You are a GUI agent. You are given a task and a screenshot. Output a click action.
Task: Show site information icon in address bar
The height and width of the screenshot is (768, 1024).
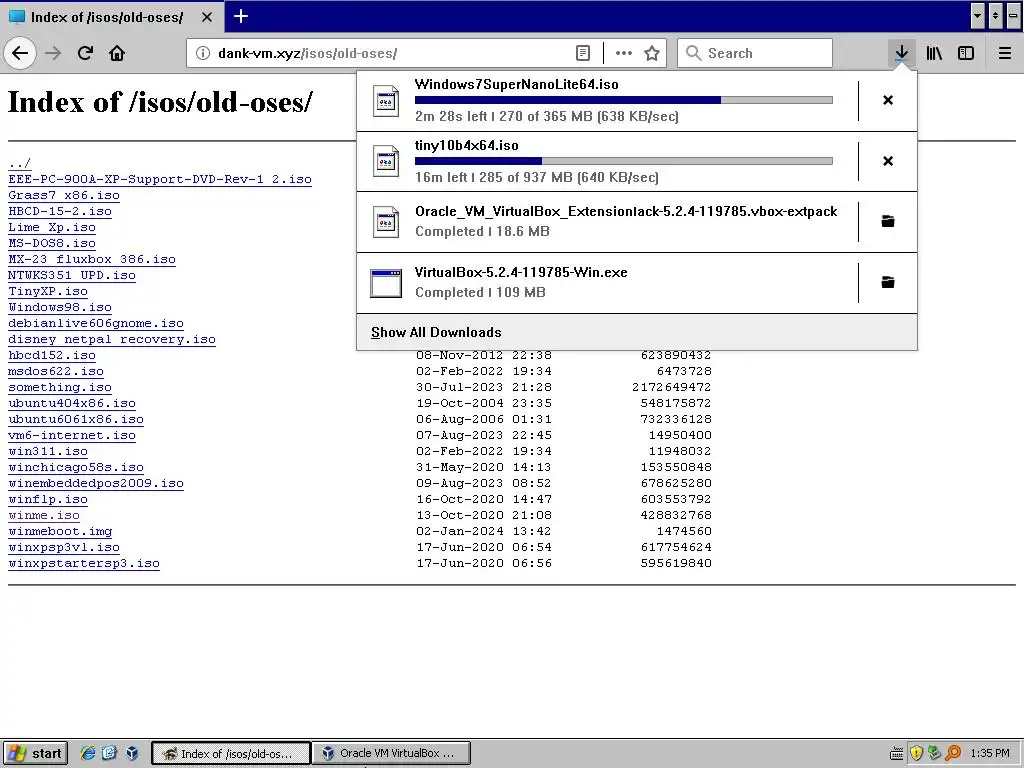coord(203,53)
